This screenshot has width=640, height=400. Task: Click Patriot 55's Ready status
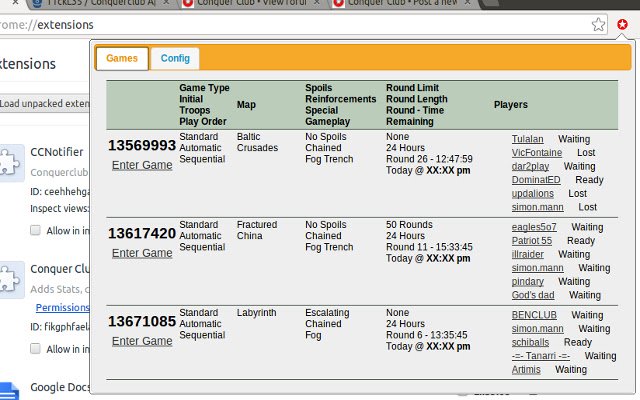[581, 241]
